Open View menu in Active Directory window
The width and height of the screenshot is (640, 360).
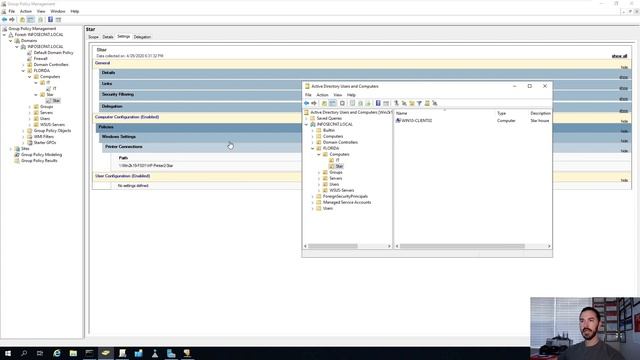(x=338, y=95)
